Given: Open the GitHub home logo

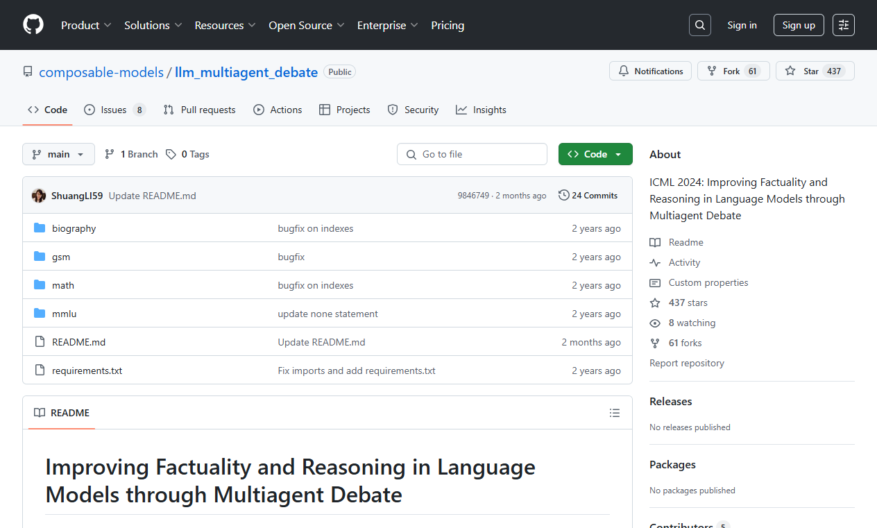Looking at the screenshot, I should (33, 25).
